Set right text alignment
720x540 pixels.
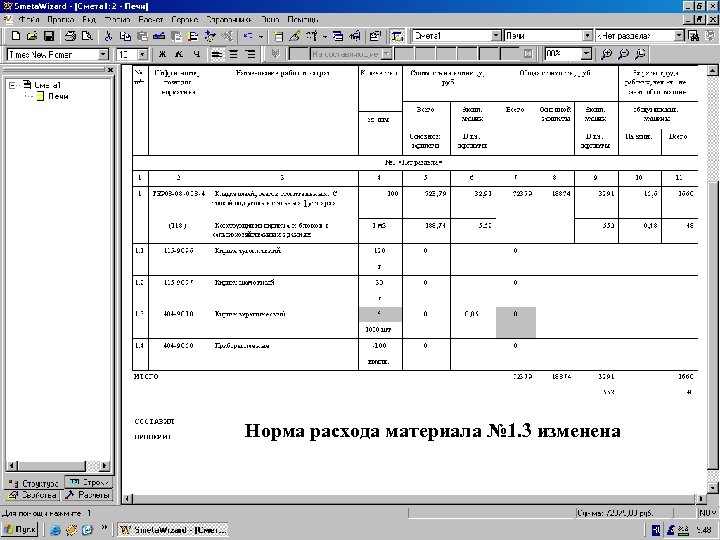(x=250, y=54)
